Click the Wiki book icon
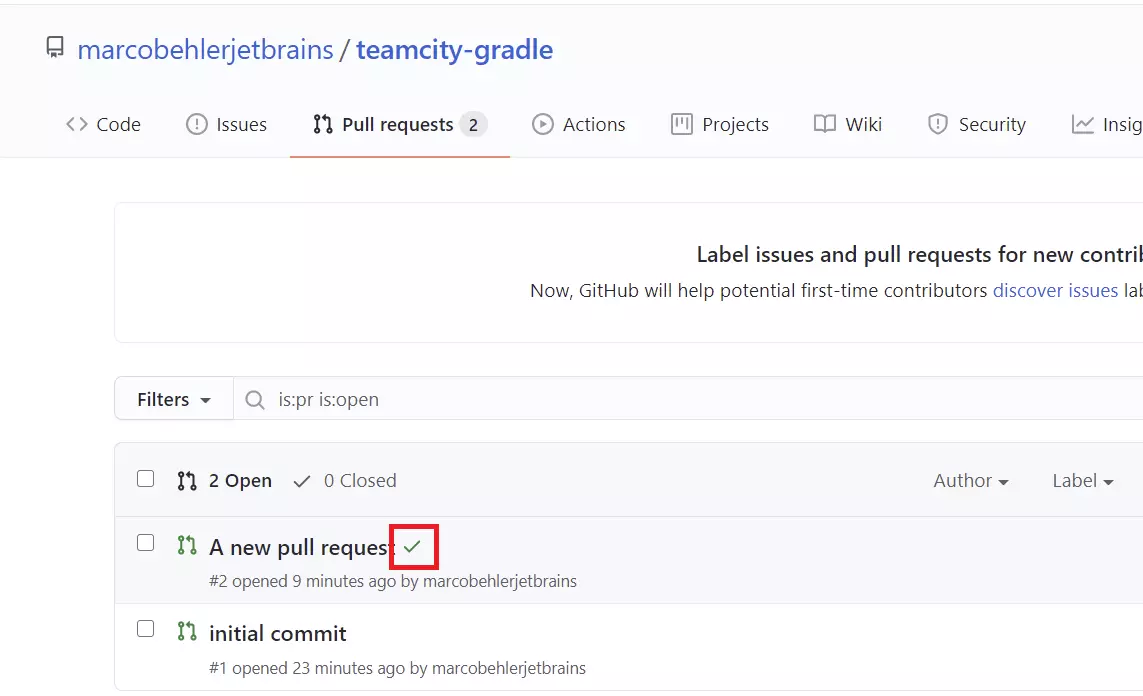The height and width of the screenshot is (696, 1143). pos(824,124)
